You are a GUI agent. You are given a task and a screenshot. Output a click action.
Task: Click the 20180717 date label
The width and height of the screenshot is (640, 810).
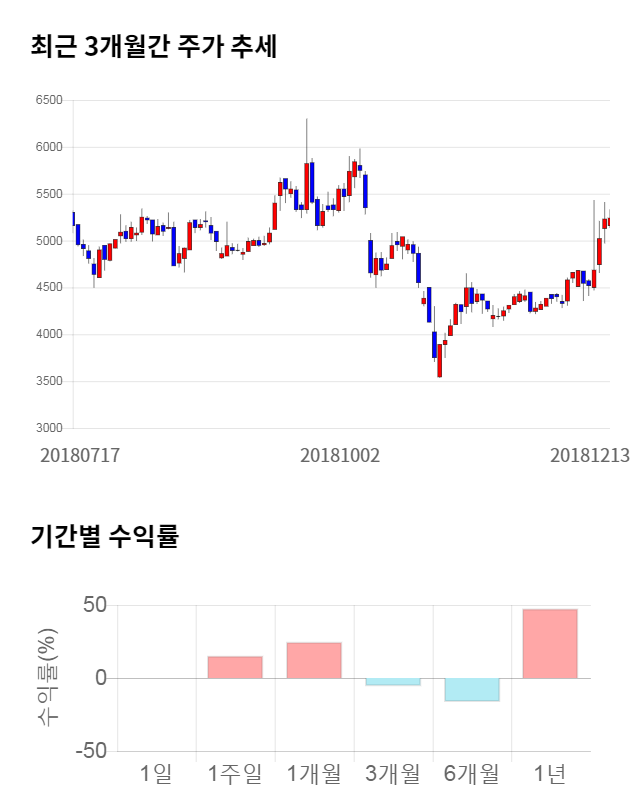coord(80,455)
